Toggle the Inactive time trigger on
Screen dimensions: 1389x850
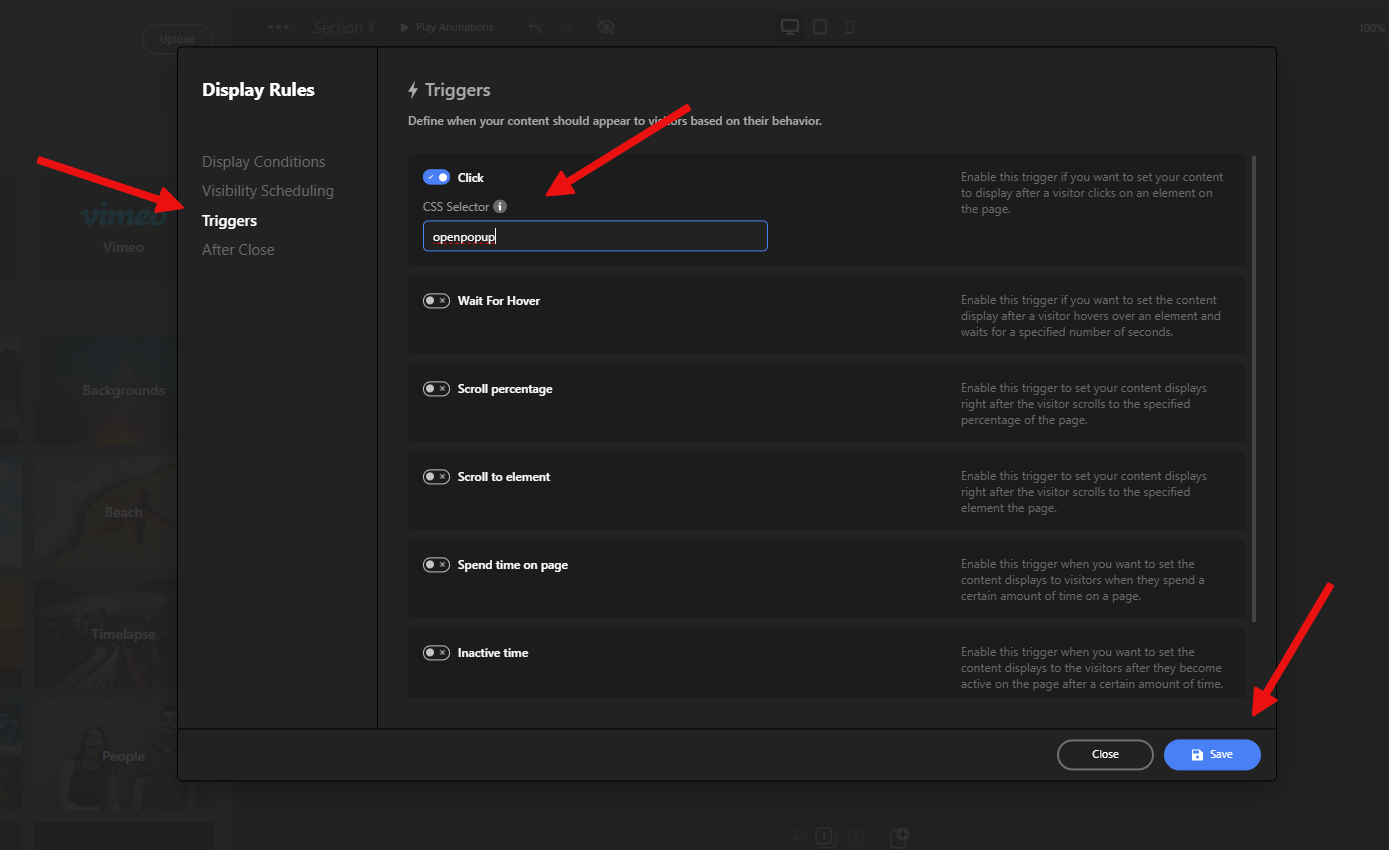pos(436,652)
